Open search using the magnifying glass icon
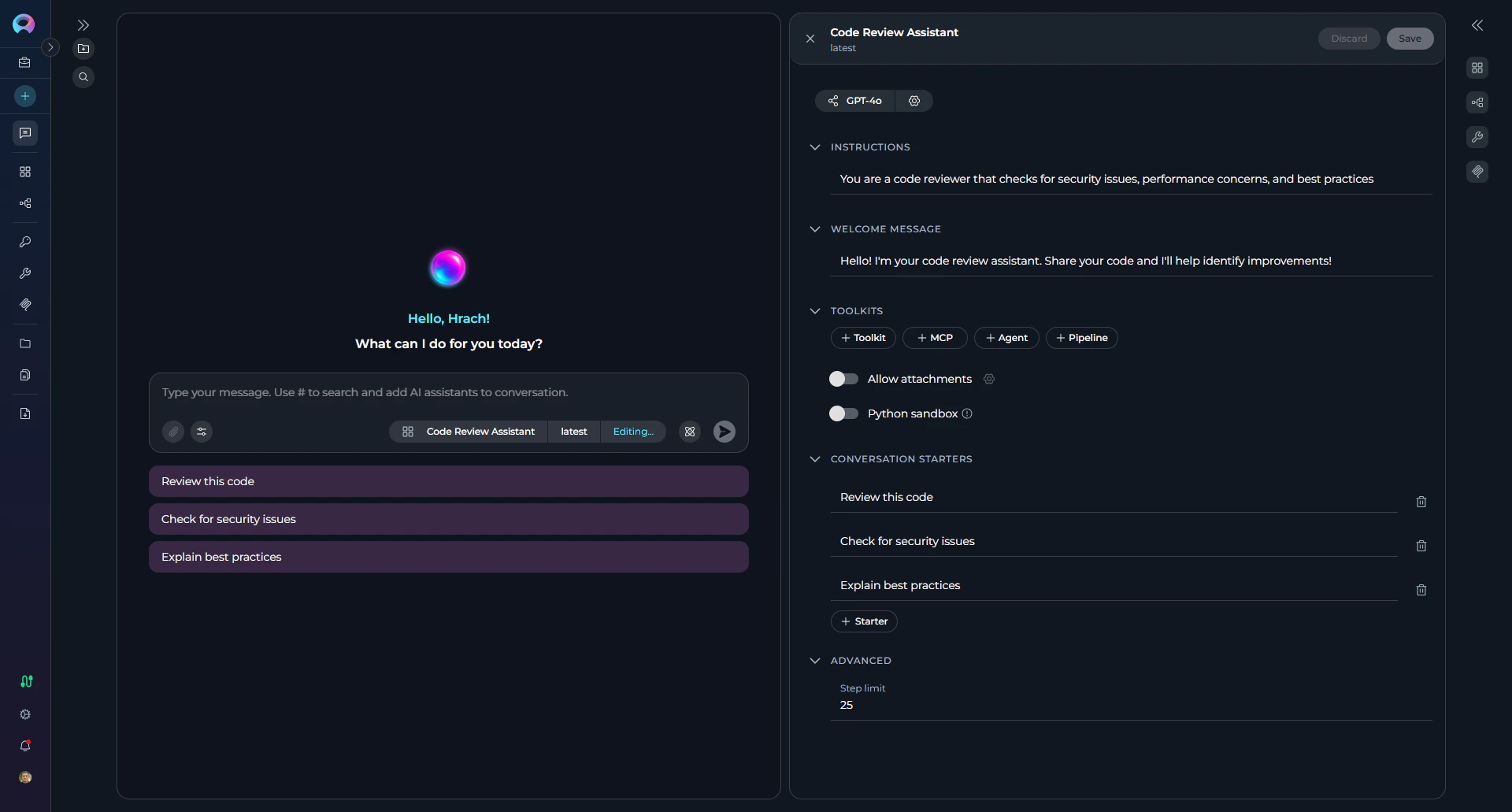This screenshot has width=1512, height=812. tap(83, 76)
